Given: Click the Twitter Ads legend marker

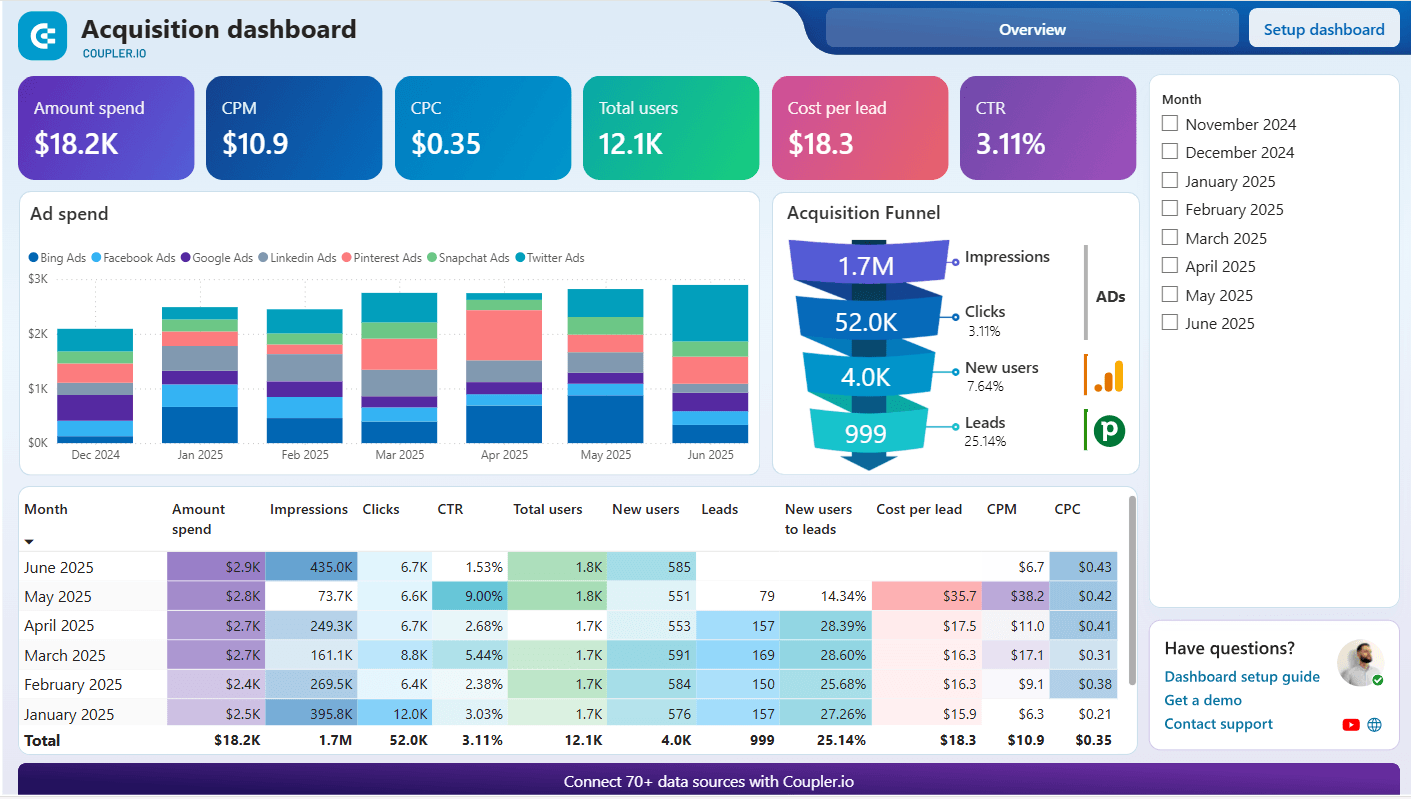Looking at the screenshot, I should (x=520, y=258).
